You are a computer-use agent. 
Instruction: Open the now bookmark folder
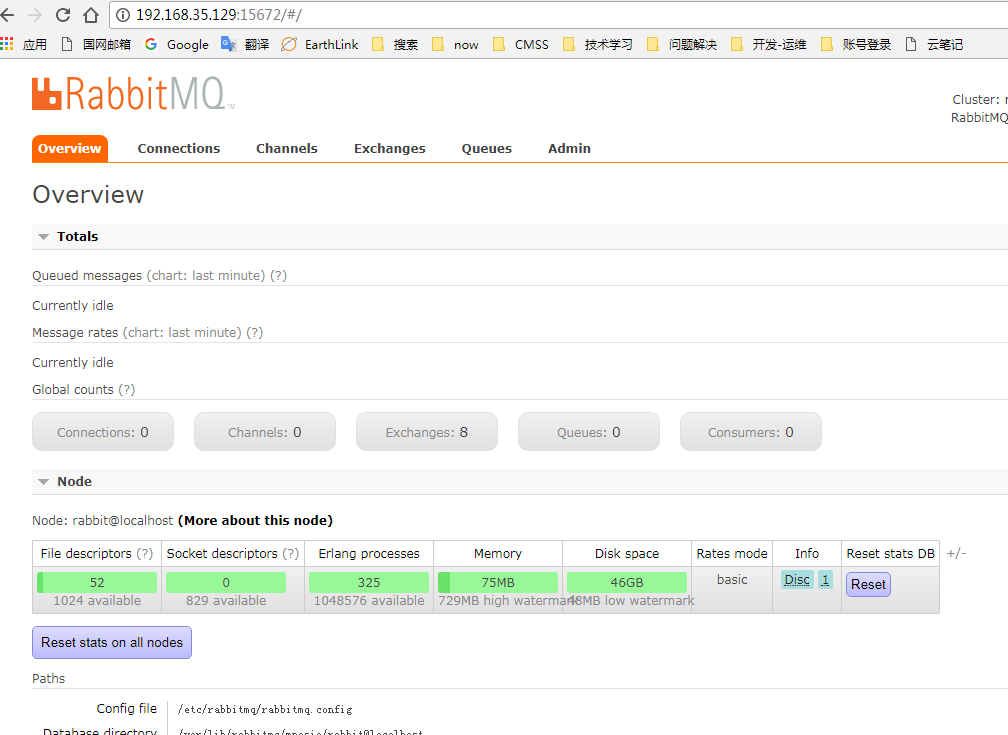pyautogui.click(x=455, y=44)
